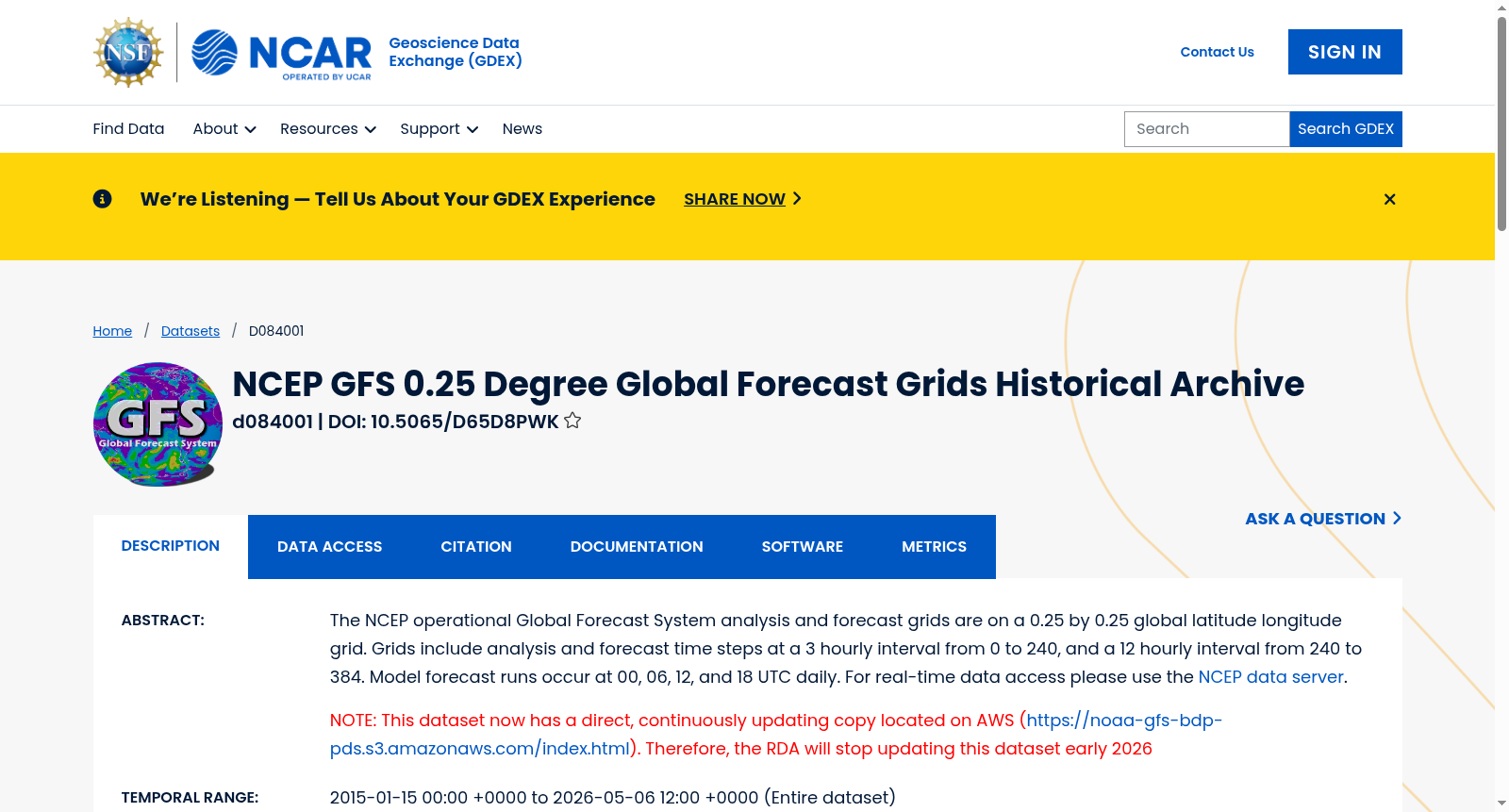The image size is (1509, 812).
Task: Focus the Search input field
Action: point(1206,129)
